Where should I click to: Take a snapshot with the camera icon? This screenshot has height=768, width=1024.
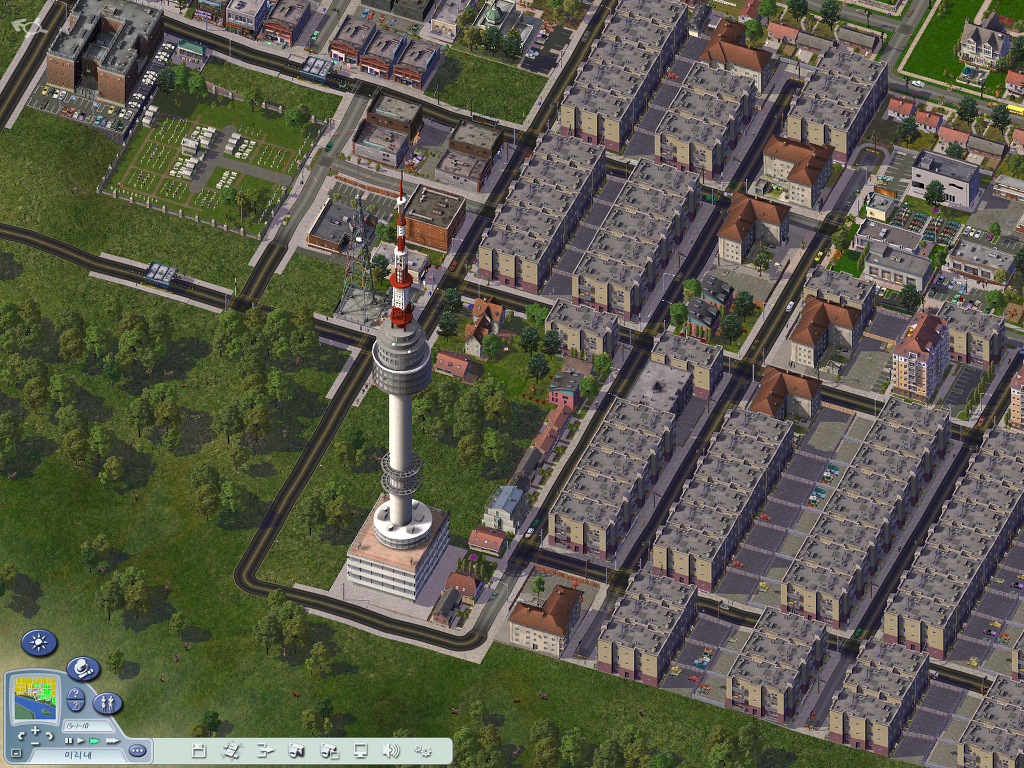point(296,750)
